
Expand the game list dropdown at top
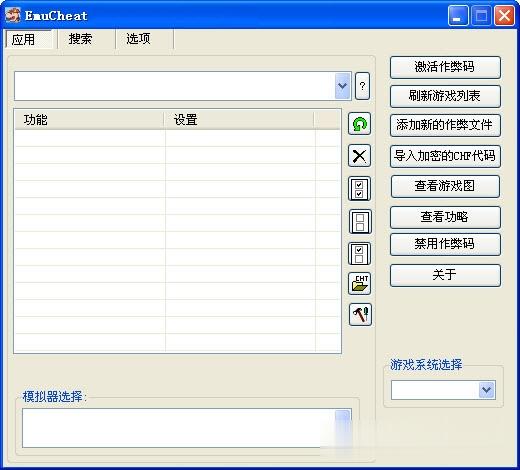pos(343,86)
